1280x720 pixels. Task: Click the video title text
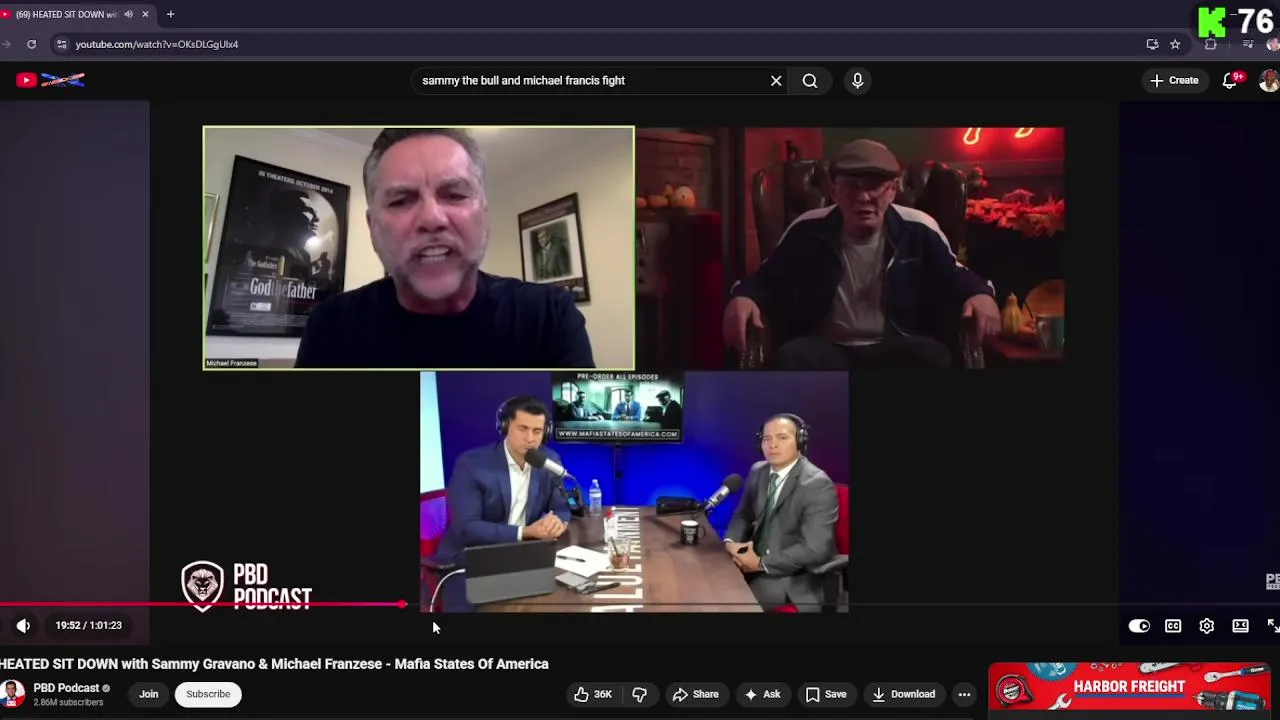click(274, 664)
